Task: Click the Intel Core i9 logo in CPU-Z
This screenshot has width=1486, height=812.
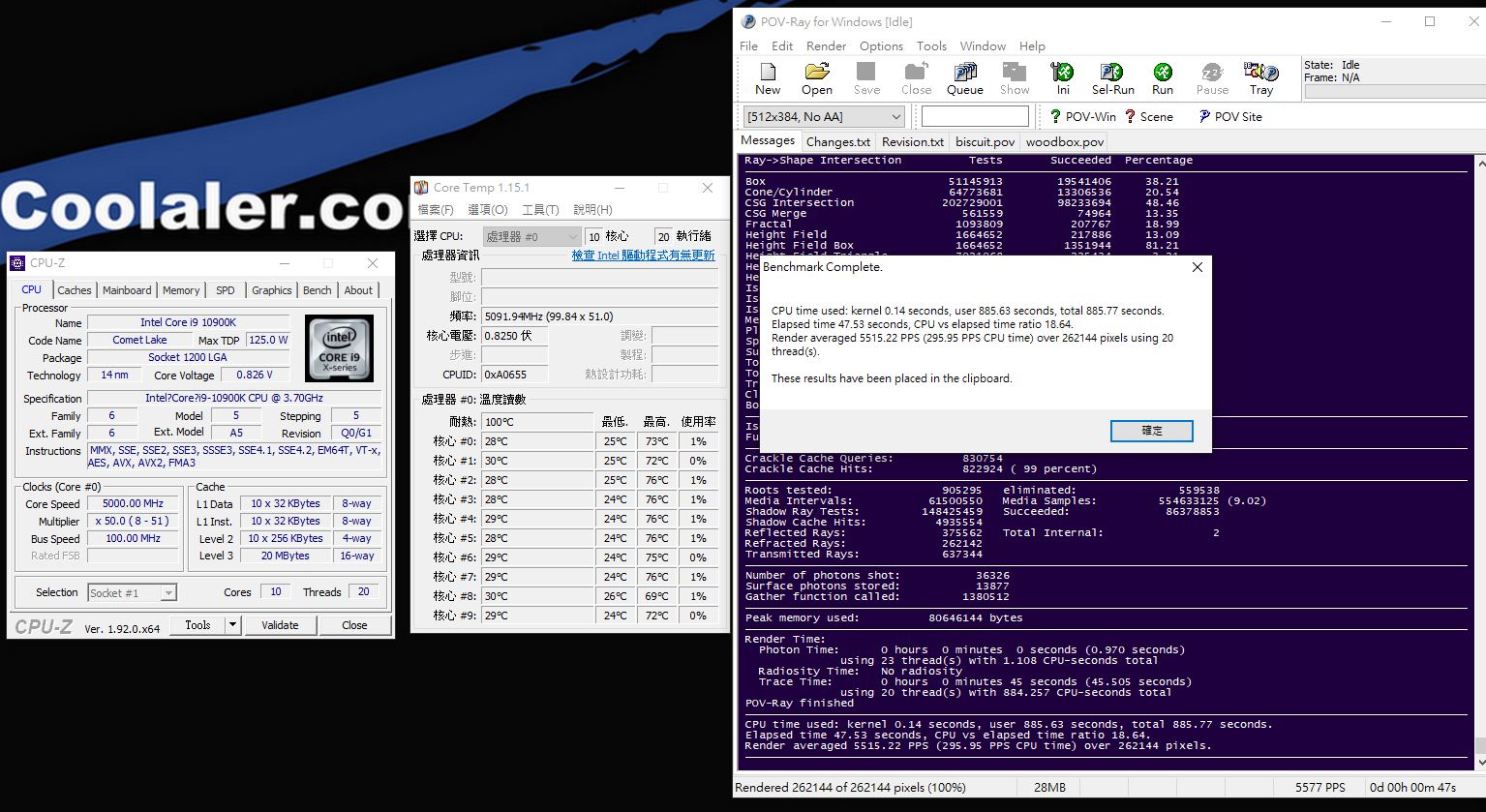Action: (x=339, y=348)
